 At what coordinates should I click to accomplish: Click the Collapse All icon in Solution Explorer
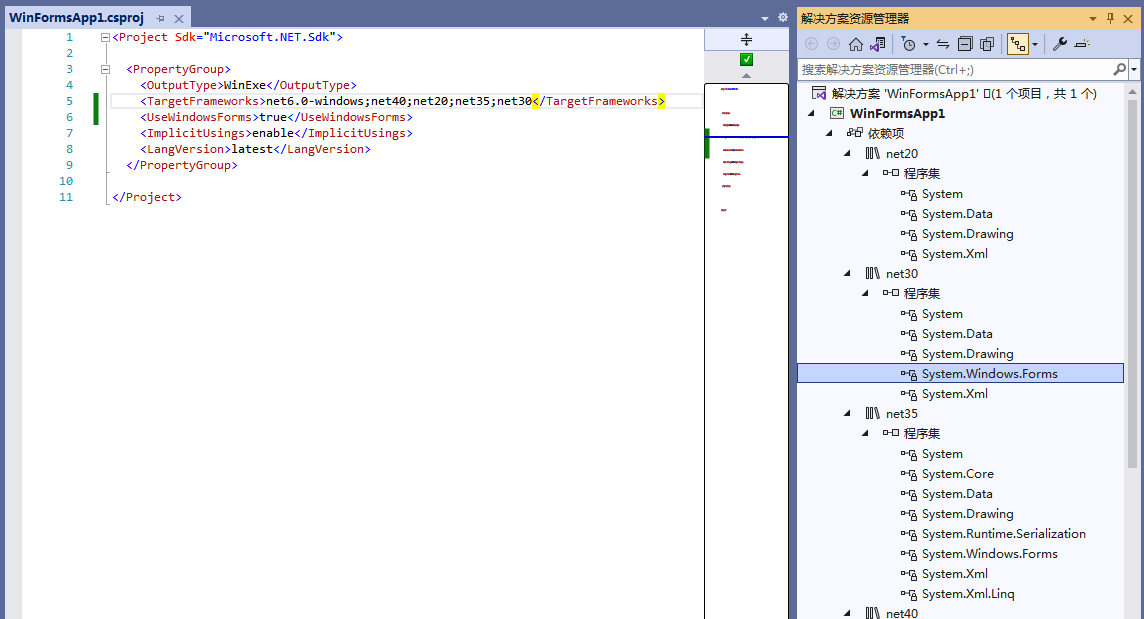pyautogui.click(x=965, y=43)
